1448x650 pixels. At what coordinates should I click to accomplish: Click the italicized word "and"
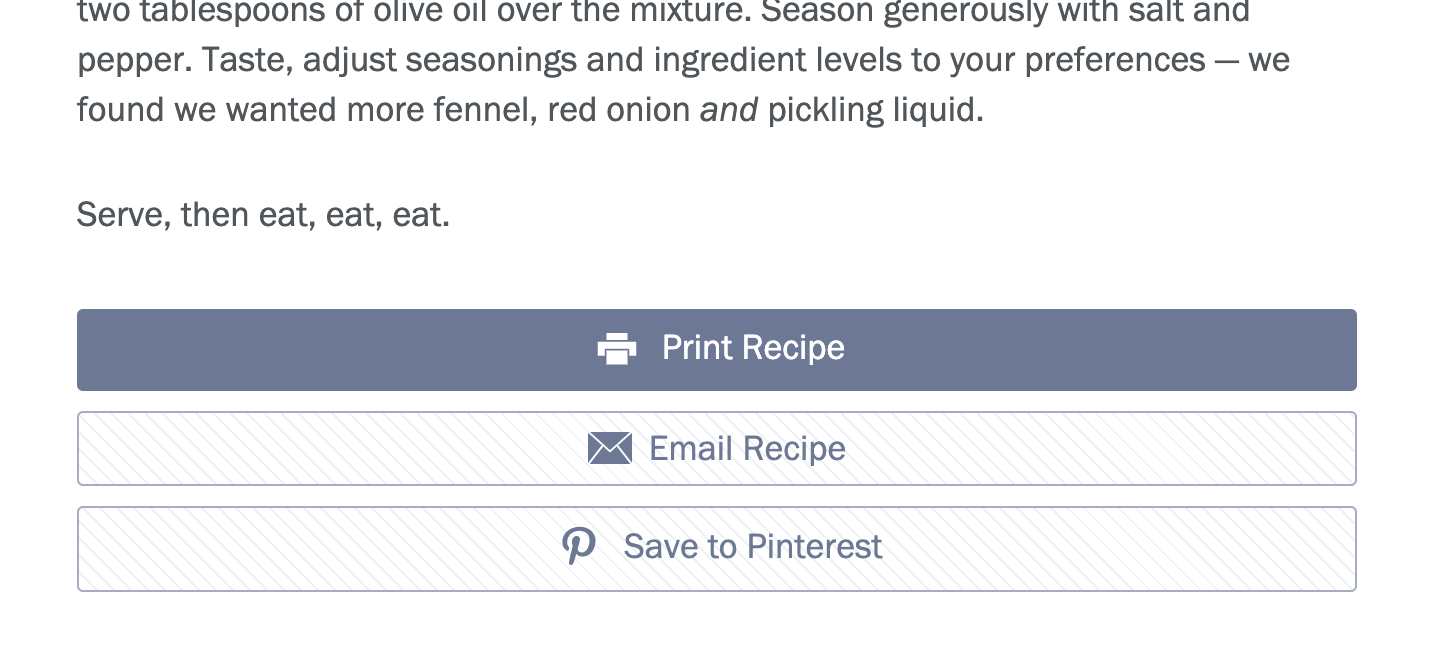pos(728,110)
